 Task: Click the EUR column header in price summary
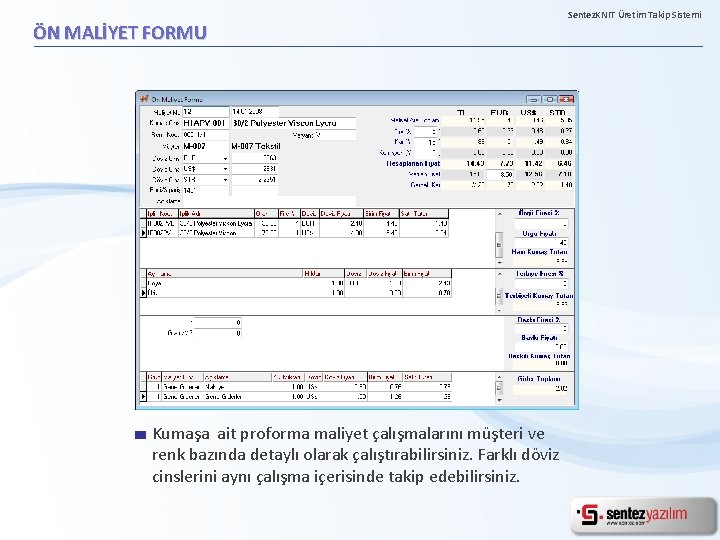coord(499,112)
